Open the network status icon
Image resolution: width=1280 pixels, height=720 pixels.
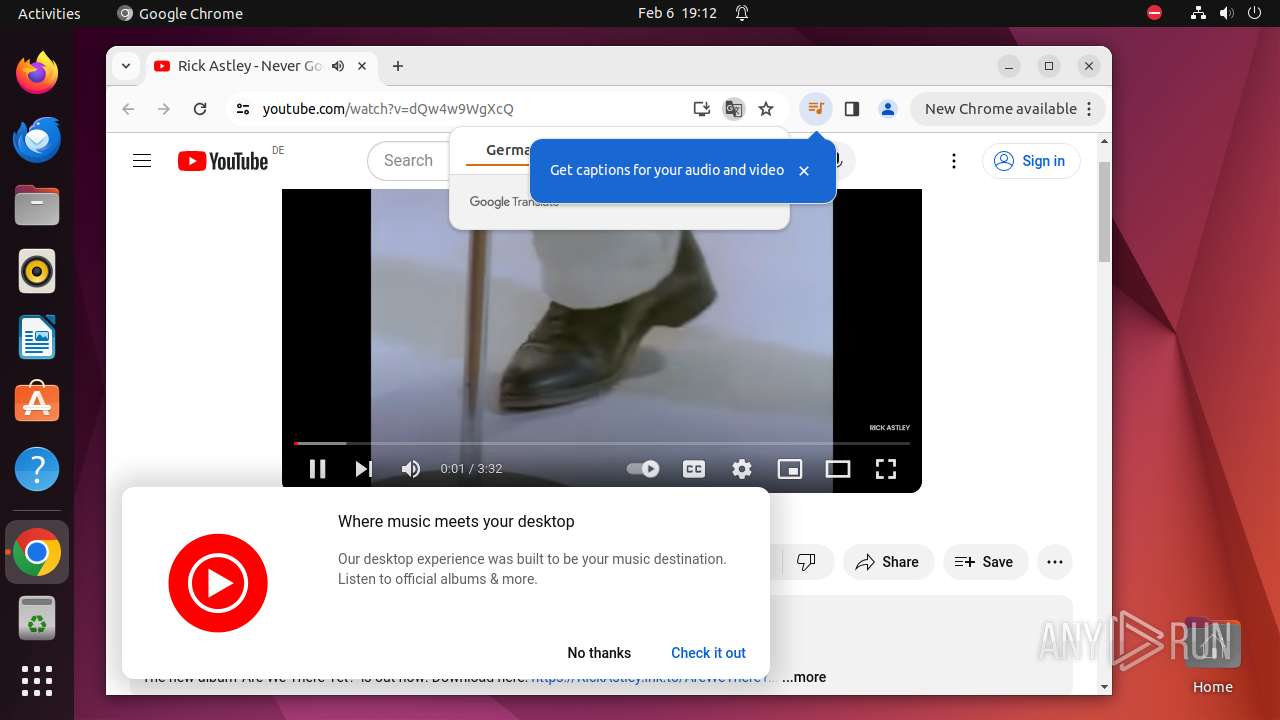coord(1198,13)
